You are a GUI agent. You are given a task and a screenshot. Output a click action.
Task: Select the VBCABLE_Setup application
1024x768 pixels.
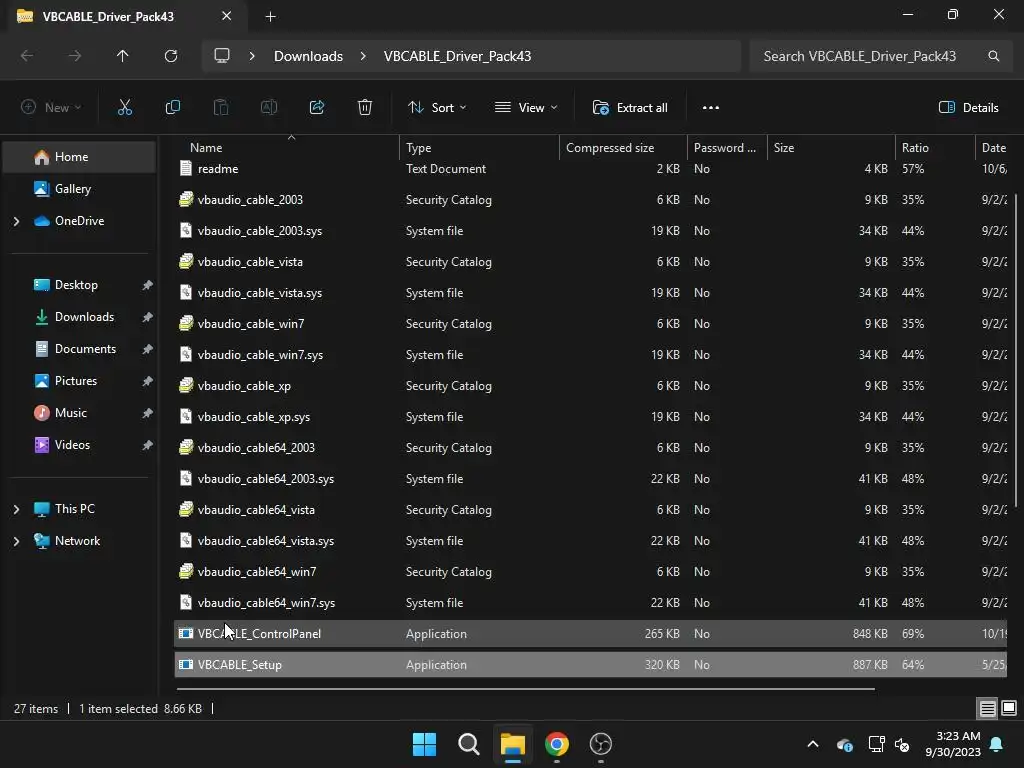pyautogui.click(x=590, y=665)
